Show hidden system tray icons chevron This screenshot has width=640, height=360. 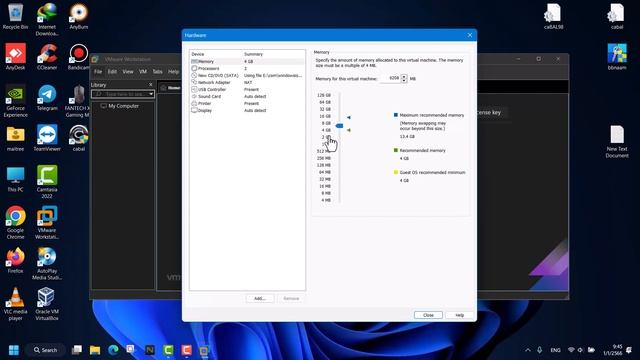(528, 350)
